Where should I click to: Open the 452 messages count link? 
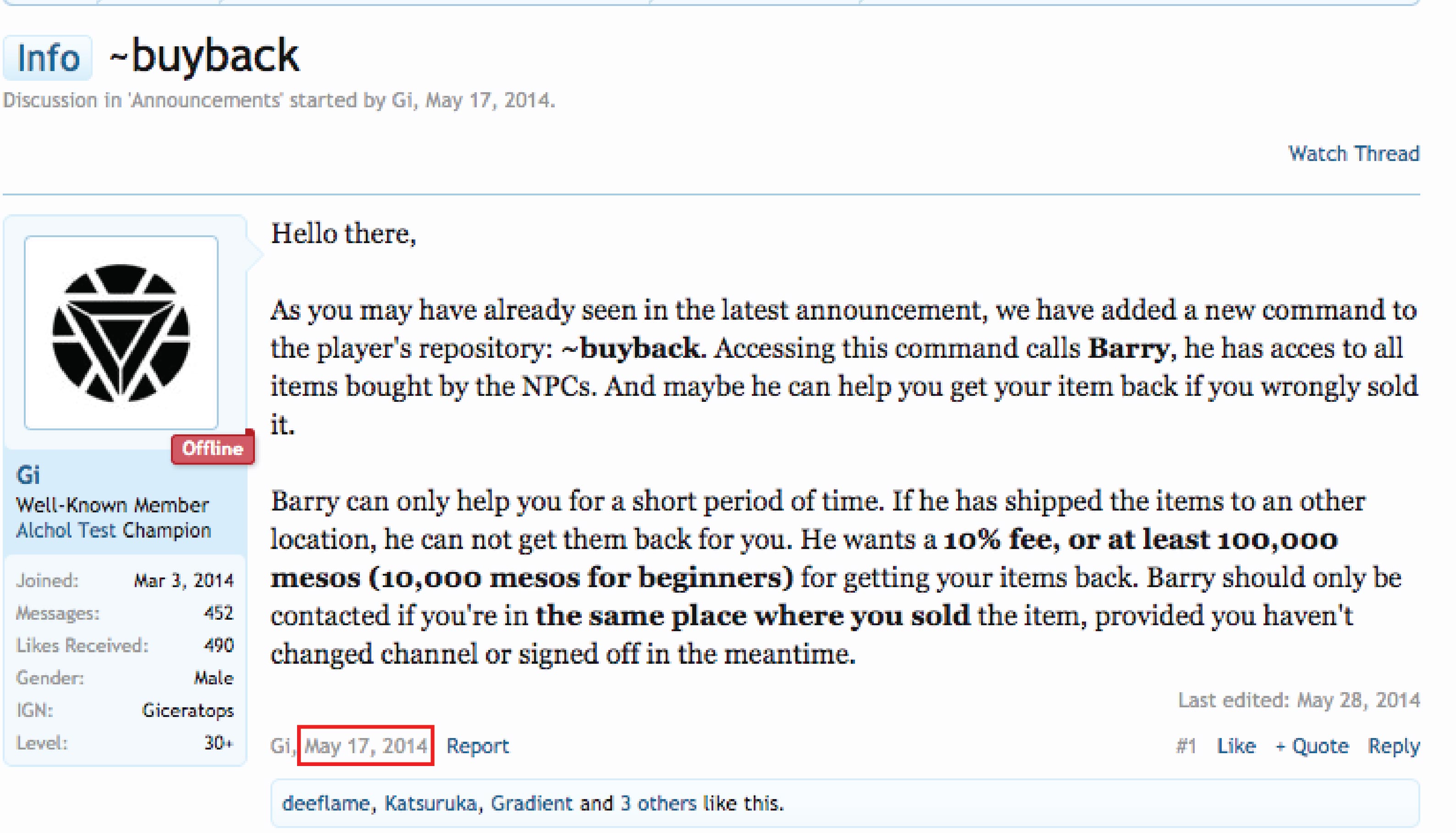[x=219, y=613]
